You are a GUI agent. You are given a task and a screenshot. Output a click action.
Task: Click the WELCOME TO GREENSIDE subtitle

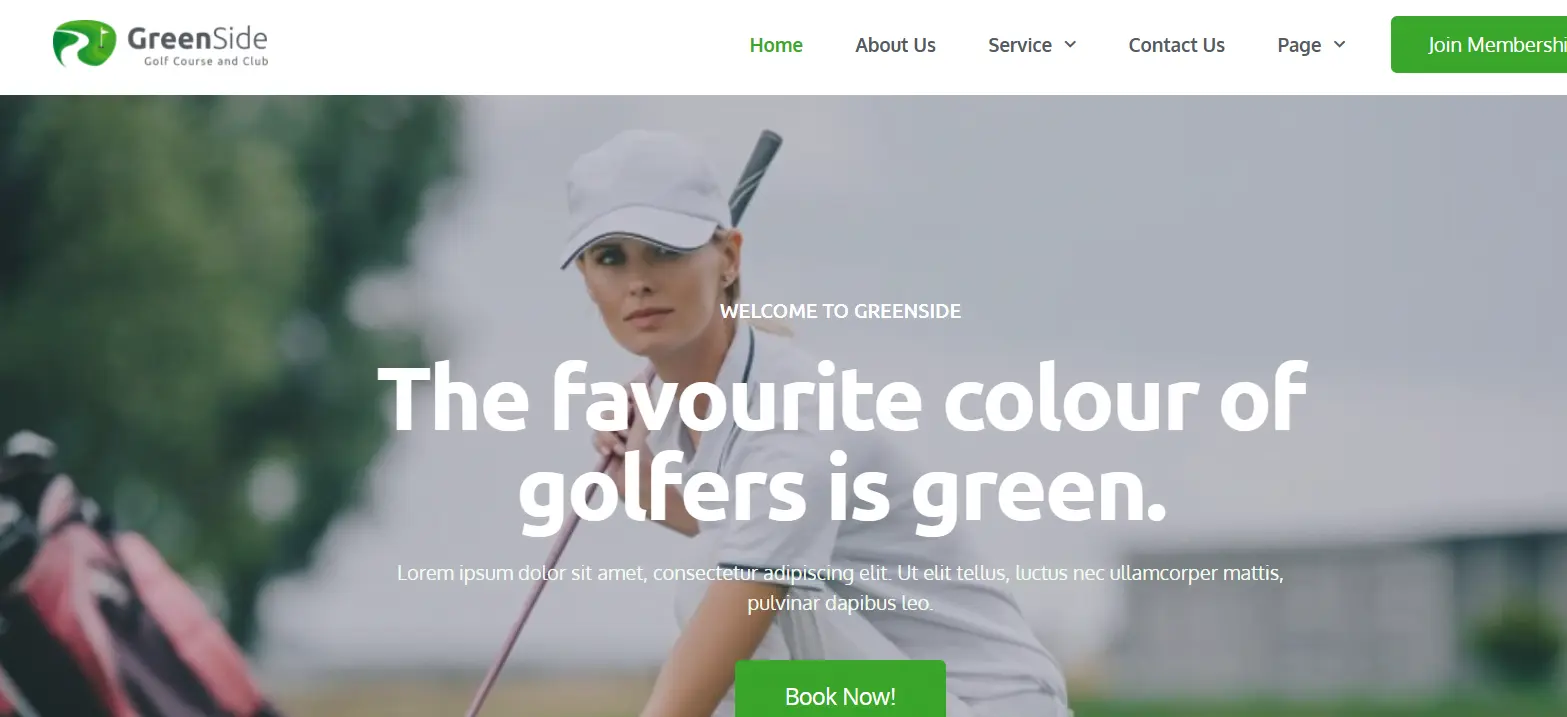pyautogui.click(x=840, y=311)
